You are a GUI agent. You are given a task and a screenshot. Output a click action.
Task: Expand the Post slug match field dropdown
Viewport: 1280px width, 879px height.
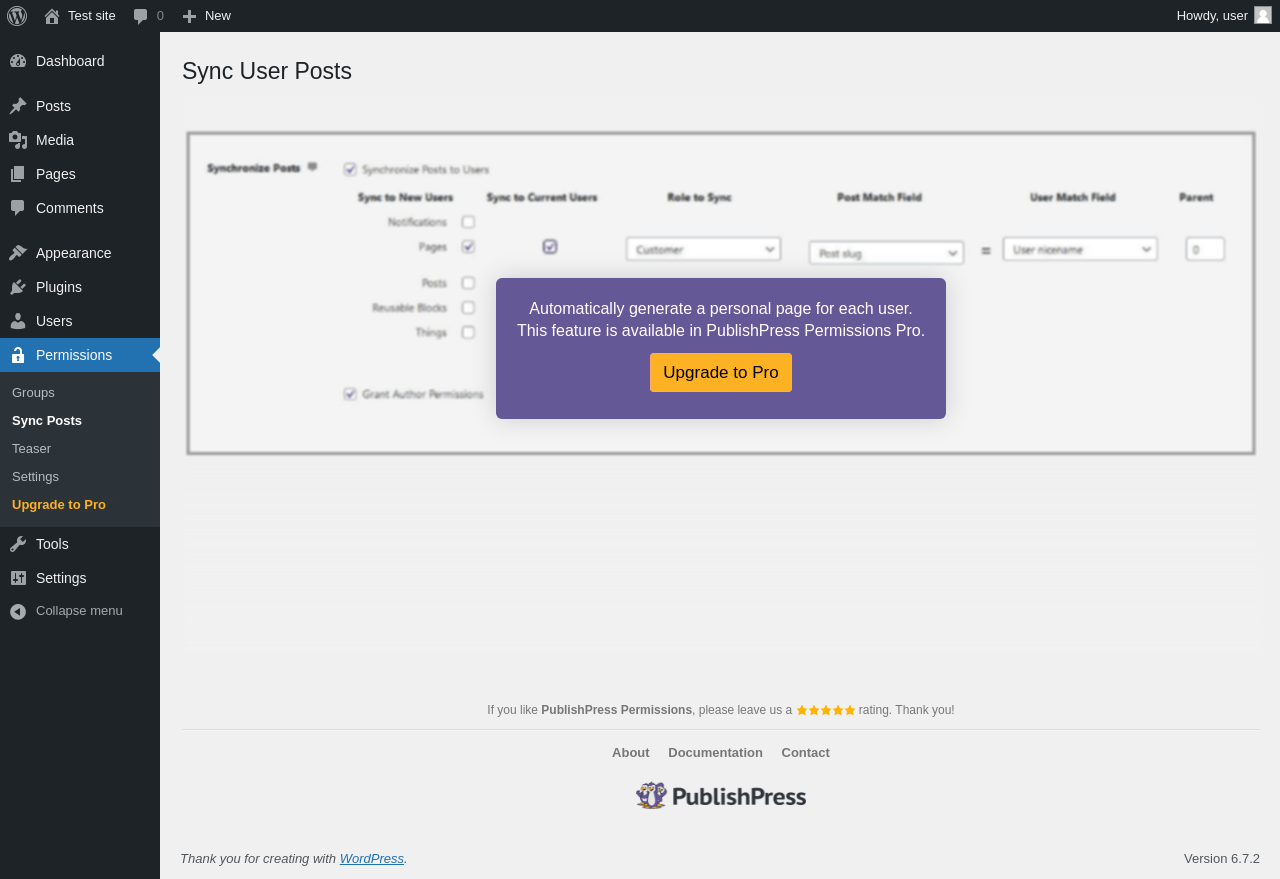click(887, 253)
